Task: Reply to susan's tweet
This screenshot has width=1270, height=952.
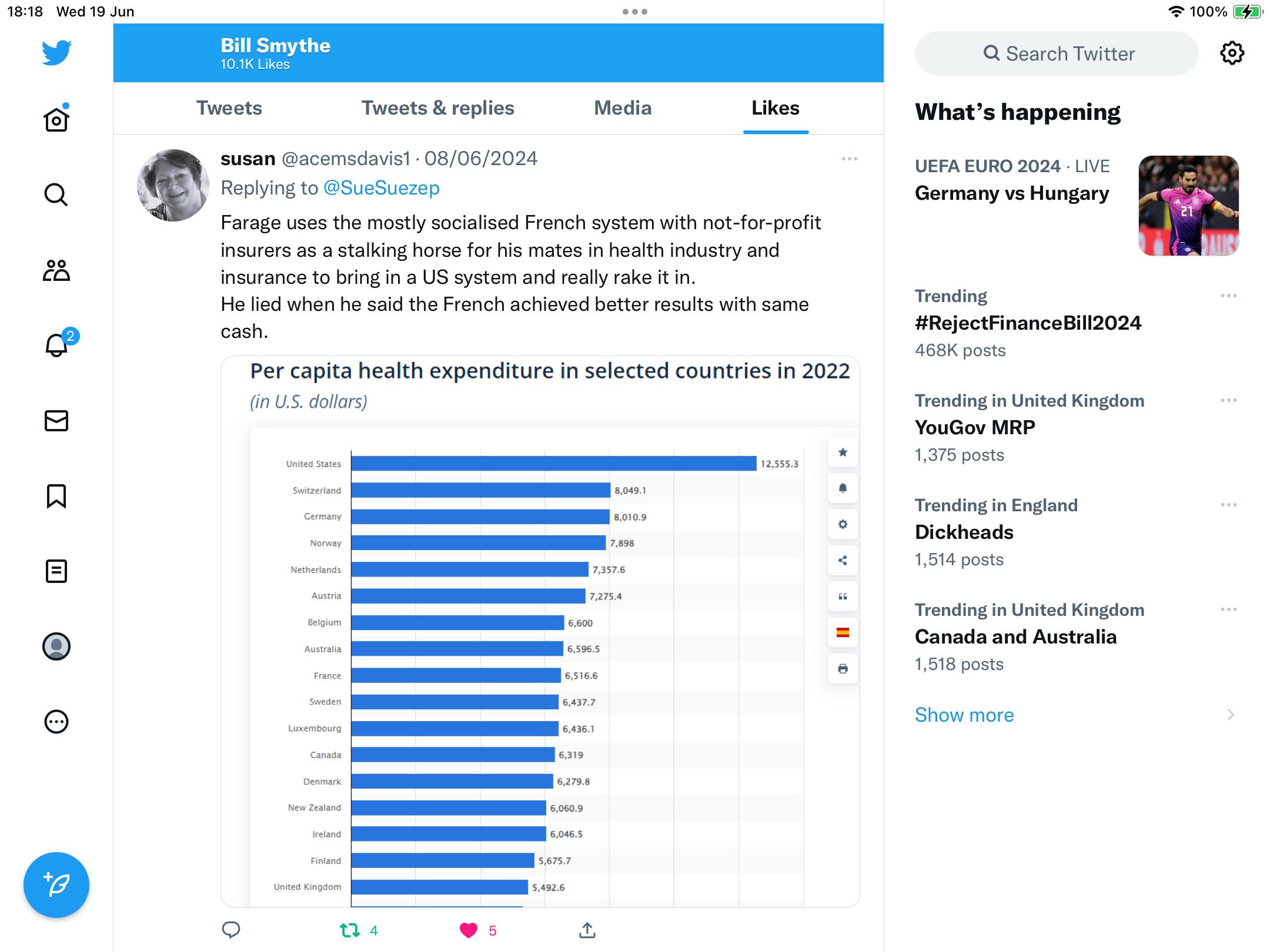Action: (231, 930)
